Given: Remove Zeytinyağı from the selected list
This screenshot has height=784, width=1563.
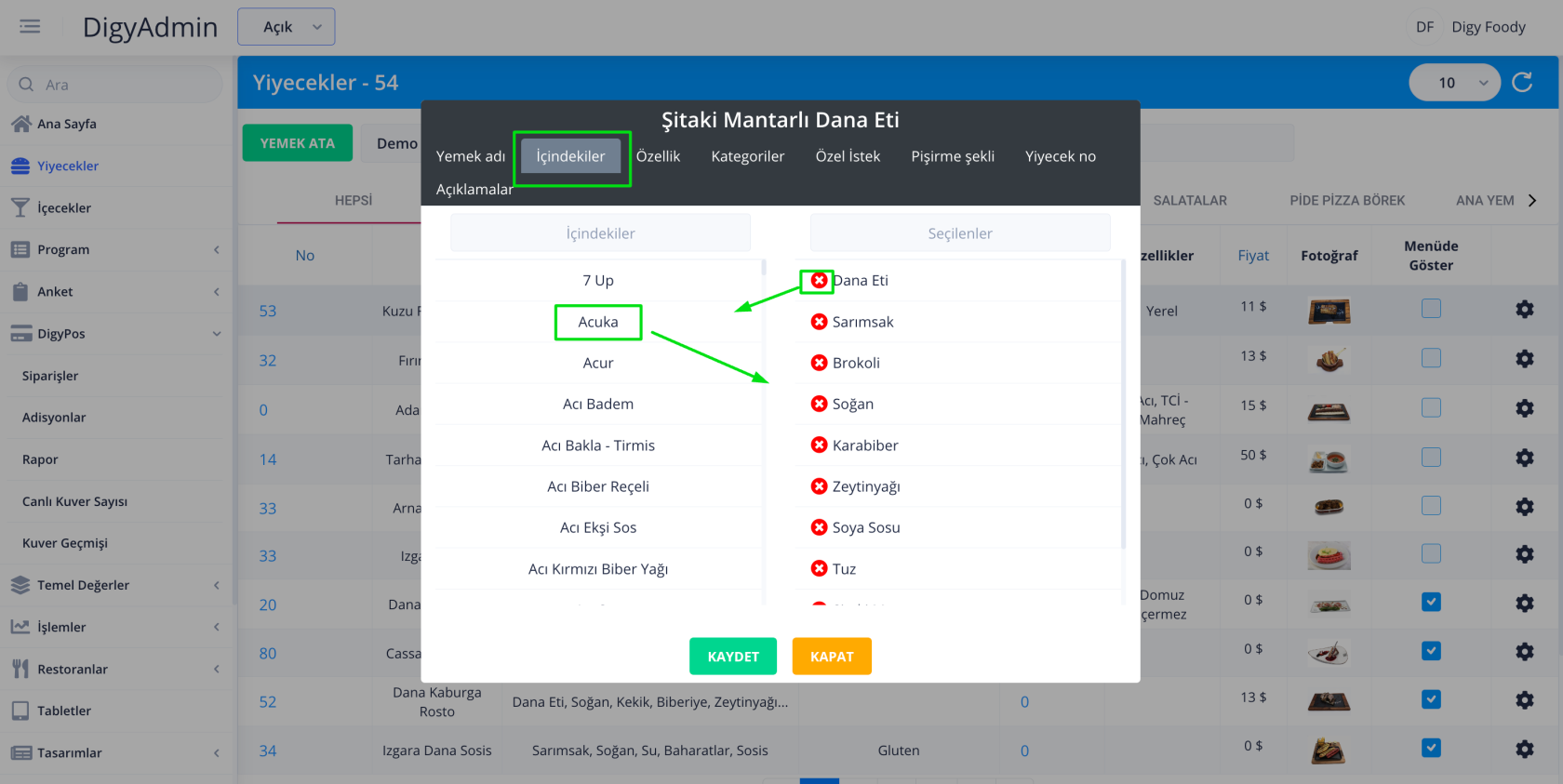Looking at the screenshot, I should tap(819, 486).
